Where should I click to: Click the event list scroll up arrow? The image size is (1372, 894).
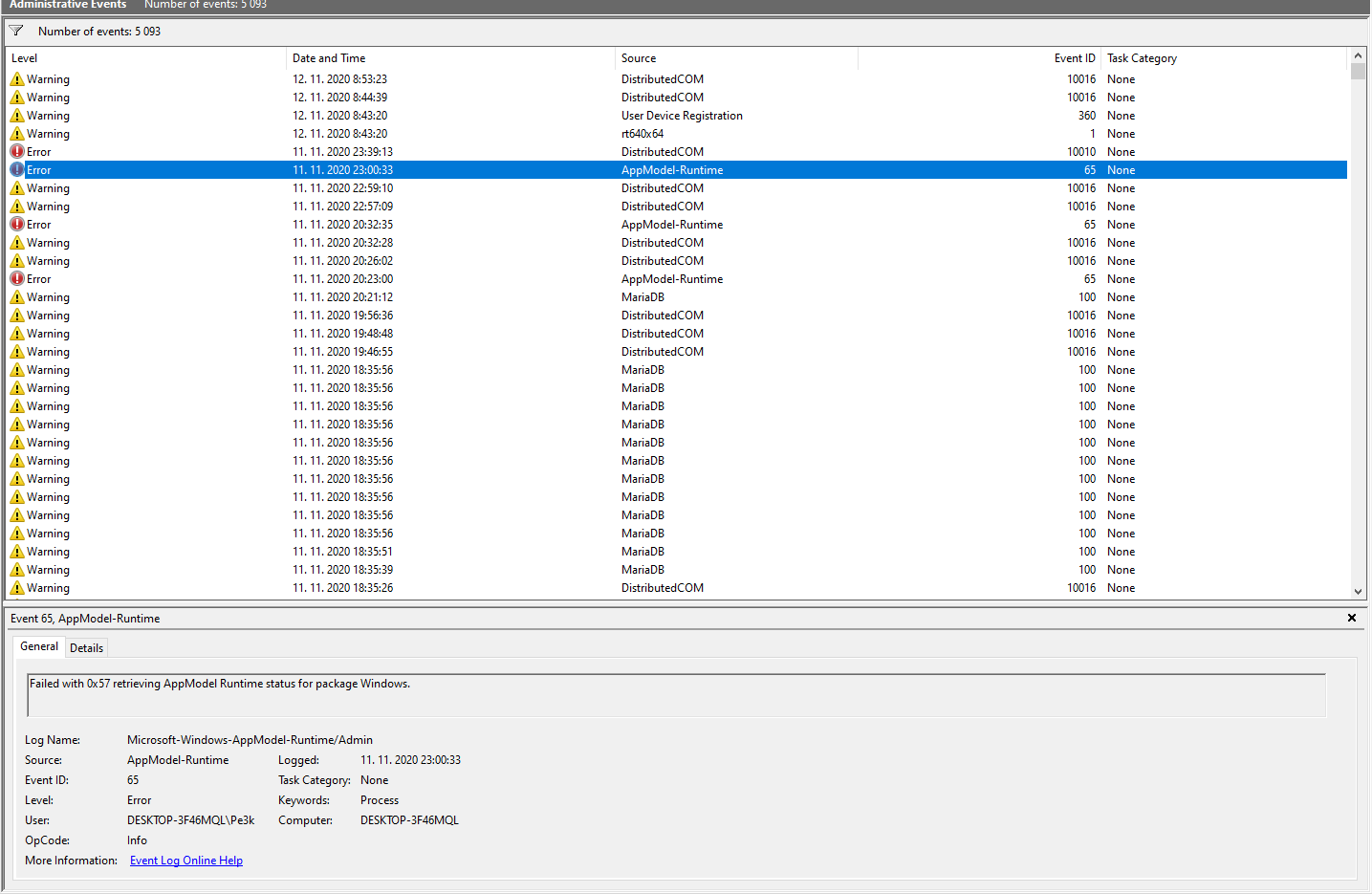point(1358,56)
